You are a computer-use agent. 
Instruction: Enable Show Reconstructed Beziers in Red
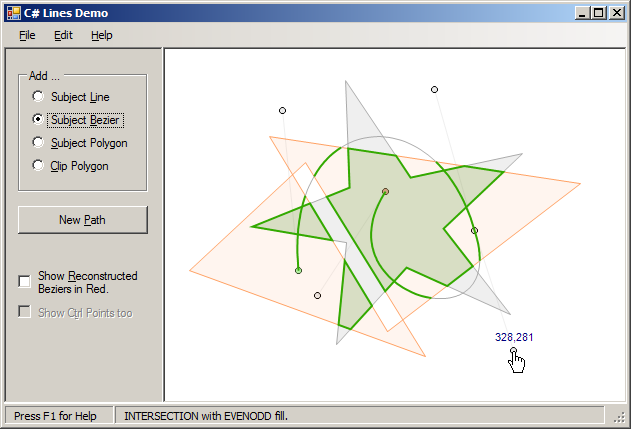(25, 281)
